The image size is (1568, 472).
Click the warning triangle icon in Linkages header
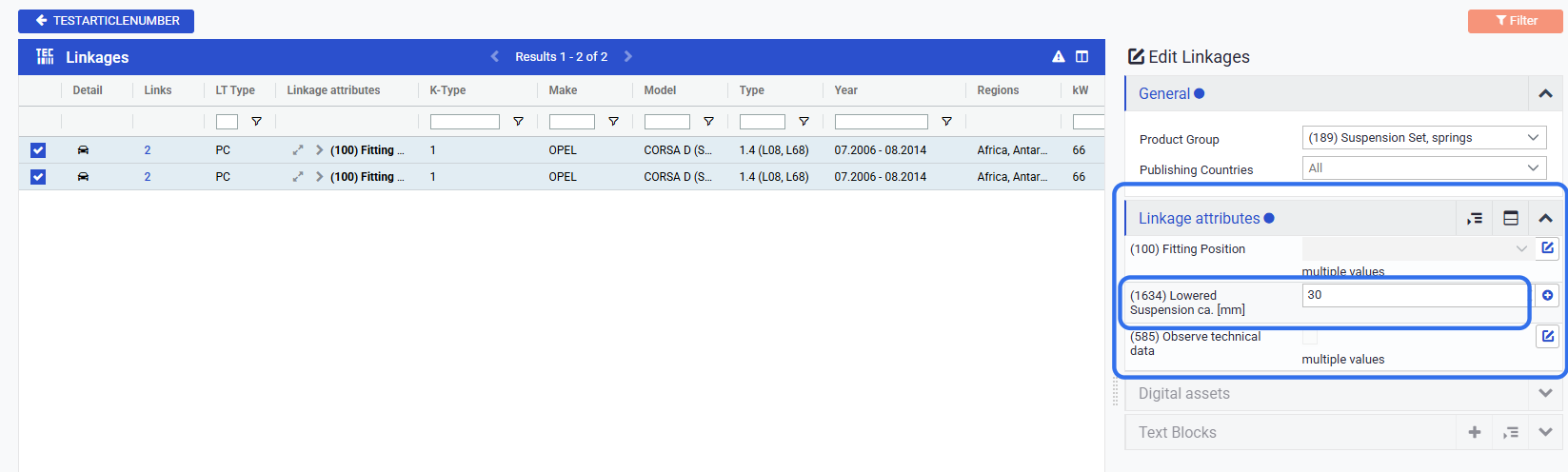[x=1059, y=57]
